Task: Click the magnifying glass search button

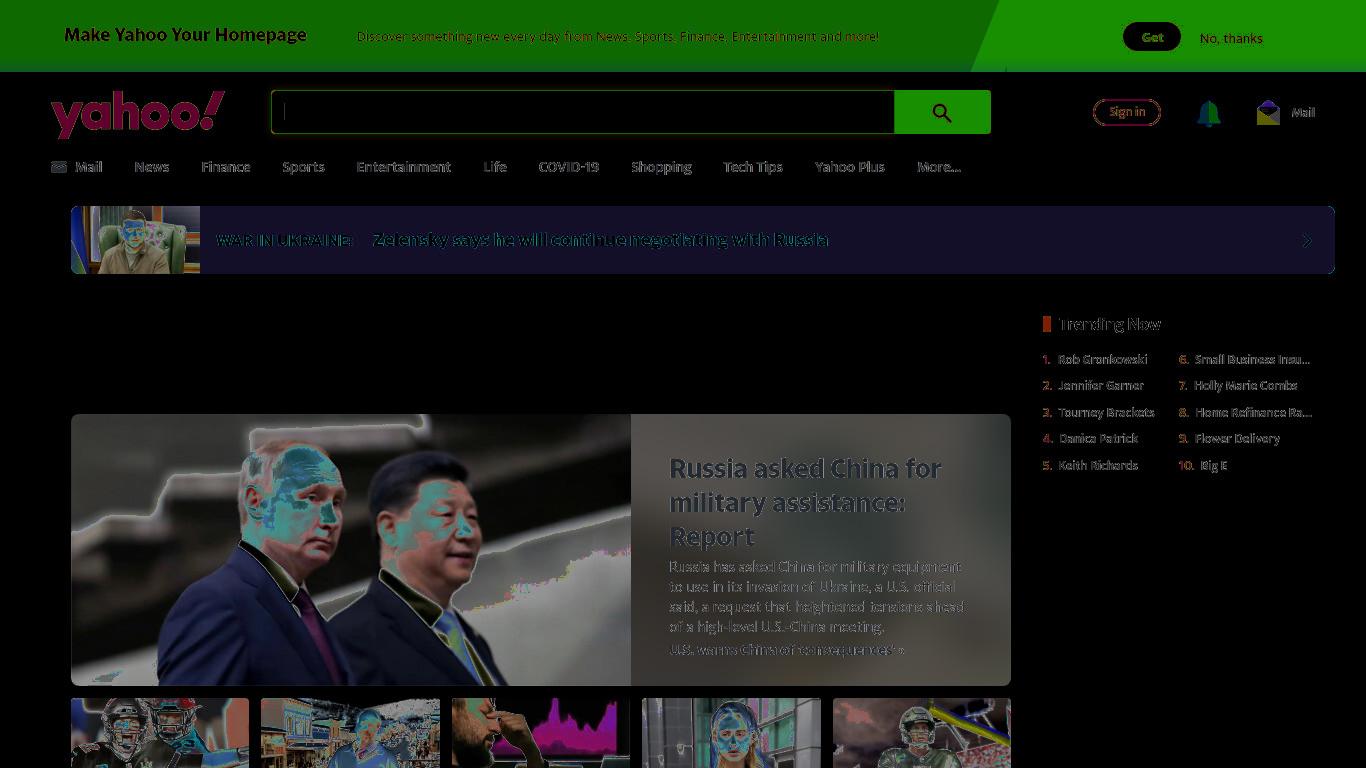Action: click(942, 112)
